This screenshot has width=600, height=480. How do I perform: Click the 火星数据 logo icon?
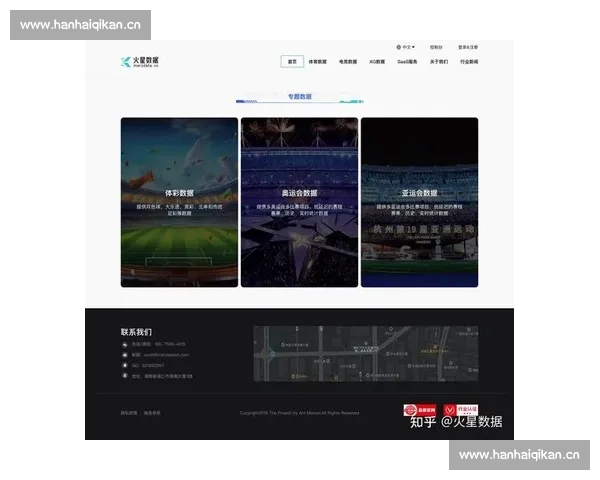point(126,61)
